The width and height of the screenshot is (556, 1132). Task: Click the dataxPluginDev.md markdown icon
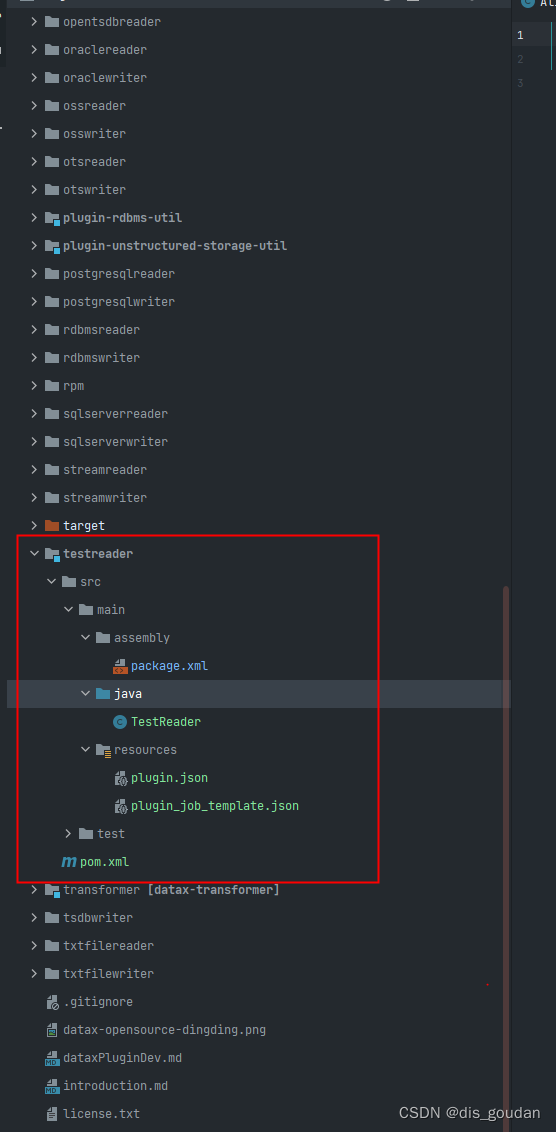pos(52,1058)
